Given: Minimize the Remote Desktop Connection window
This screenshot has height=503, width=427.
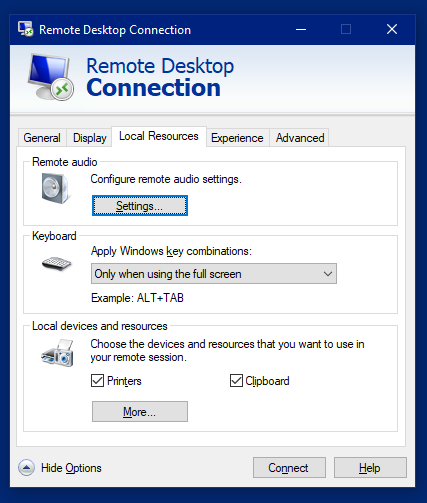Looking at the screenshot, I should click(x=301, y=29).
